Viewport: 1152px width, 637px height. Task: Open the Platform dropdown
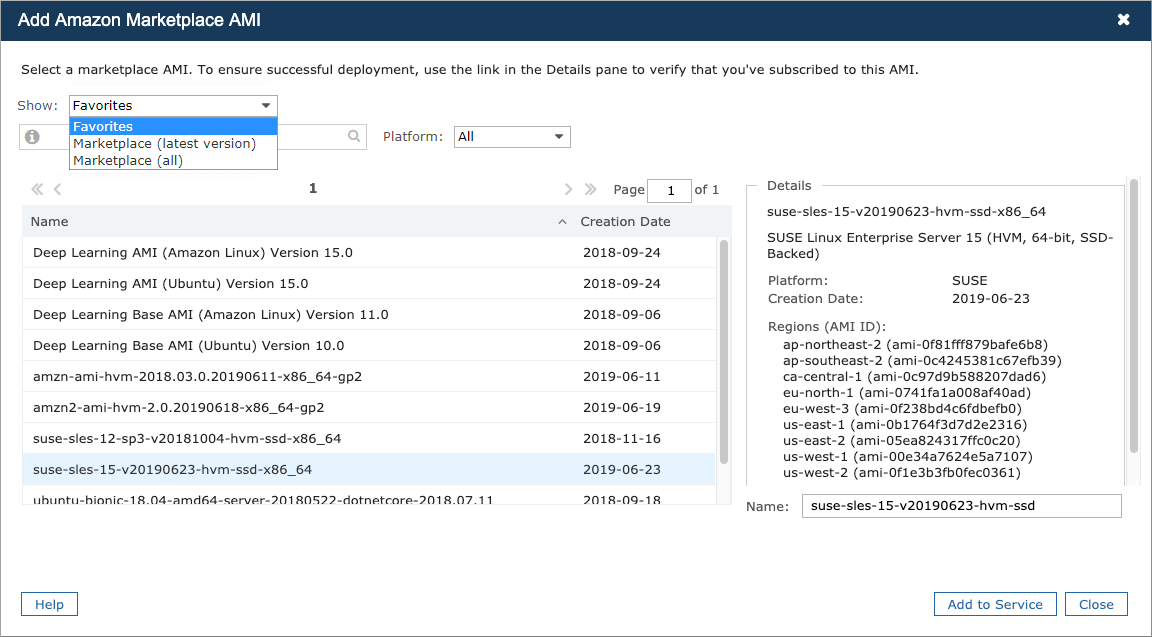click(x=512, y=137)
